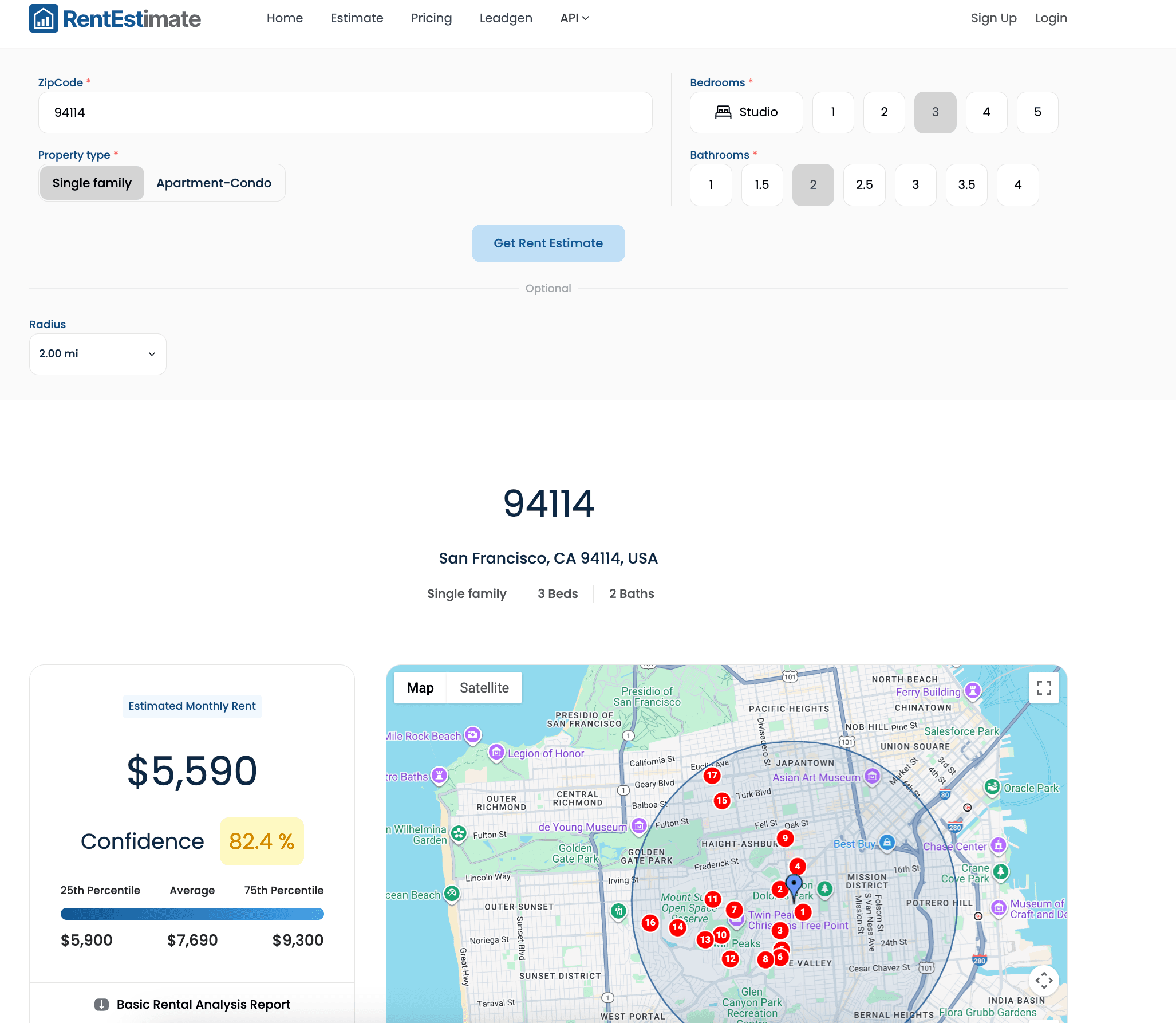1176x1023 pixels.
Task: Click the Get Rent Estimate button
Action: pyautogui.click(x=548, y=243)
